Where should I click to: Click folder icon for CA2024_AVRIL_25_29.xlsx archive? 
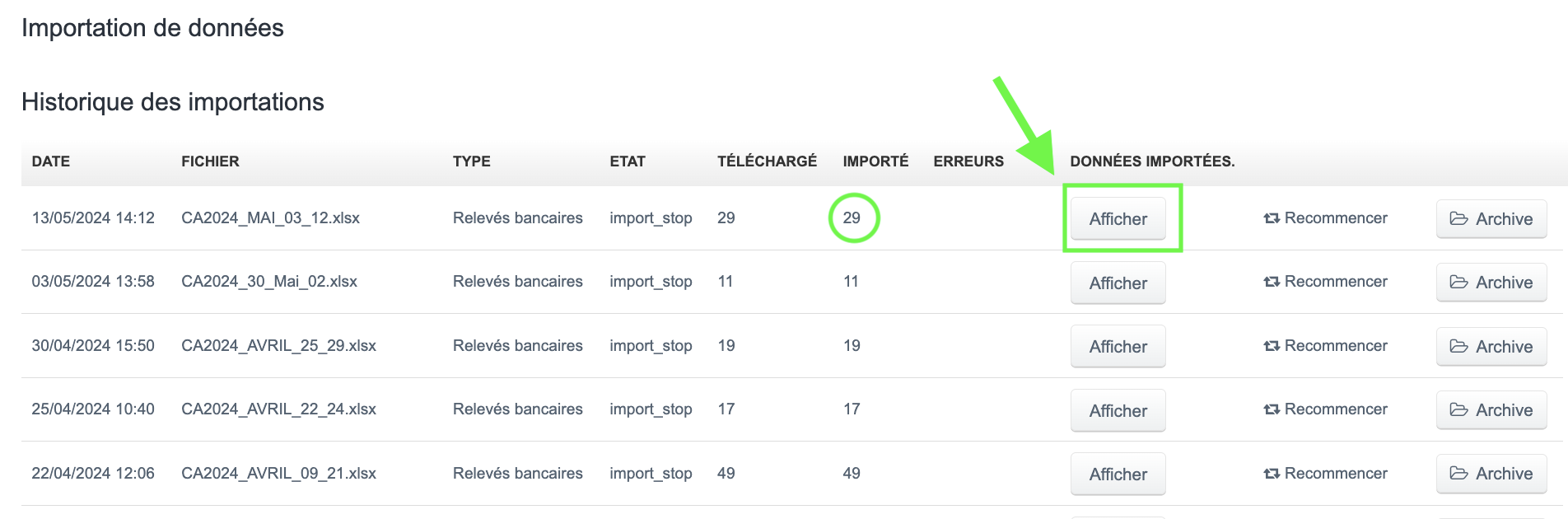pos(1458,346)
